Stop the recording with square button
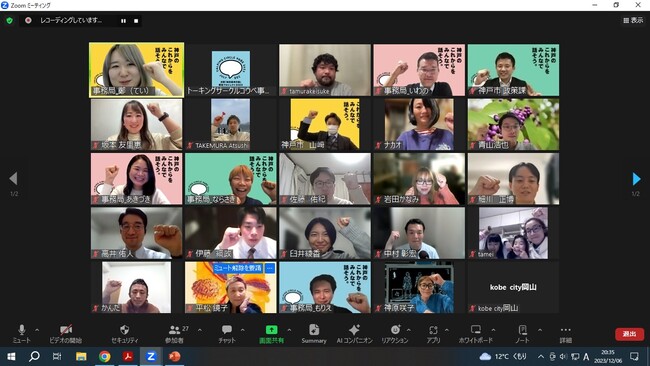Image resolution: width=650 pixels, height=366 pixels. click(x=136, y=21)
